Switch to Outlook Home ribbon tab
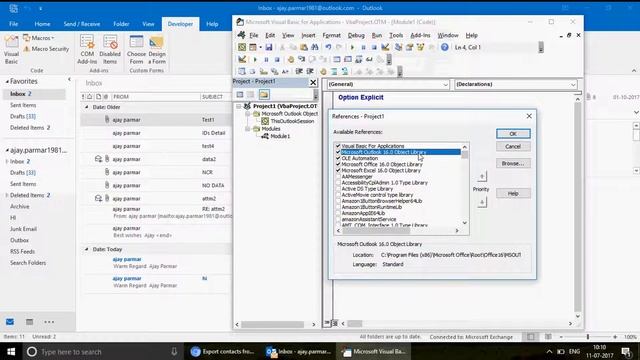 (x=42, y=24)
